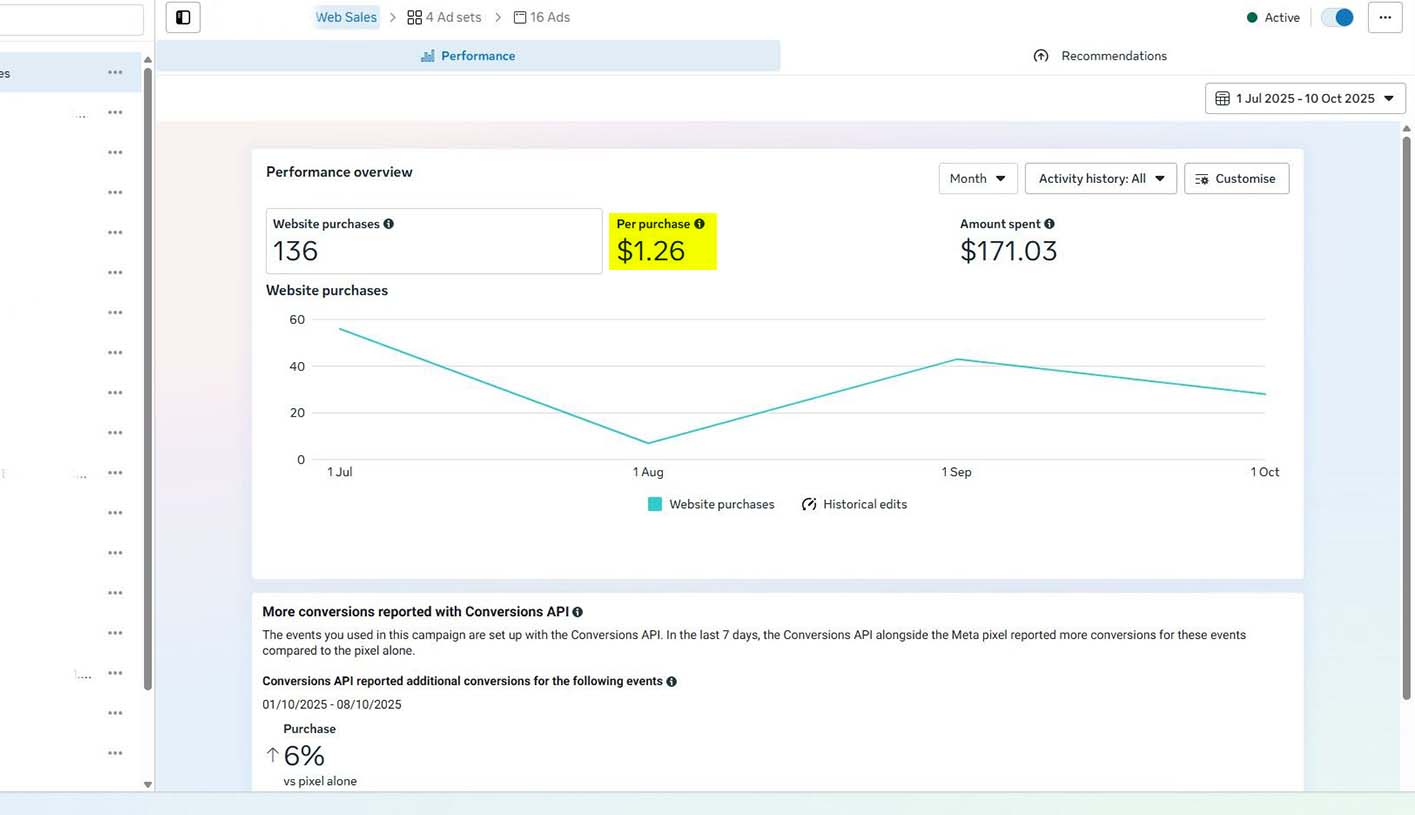Click info icon beside Conversions API heading
This screenshot has height=815, width=1415.
point(578,612)
